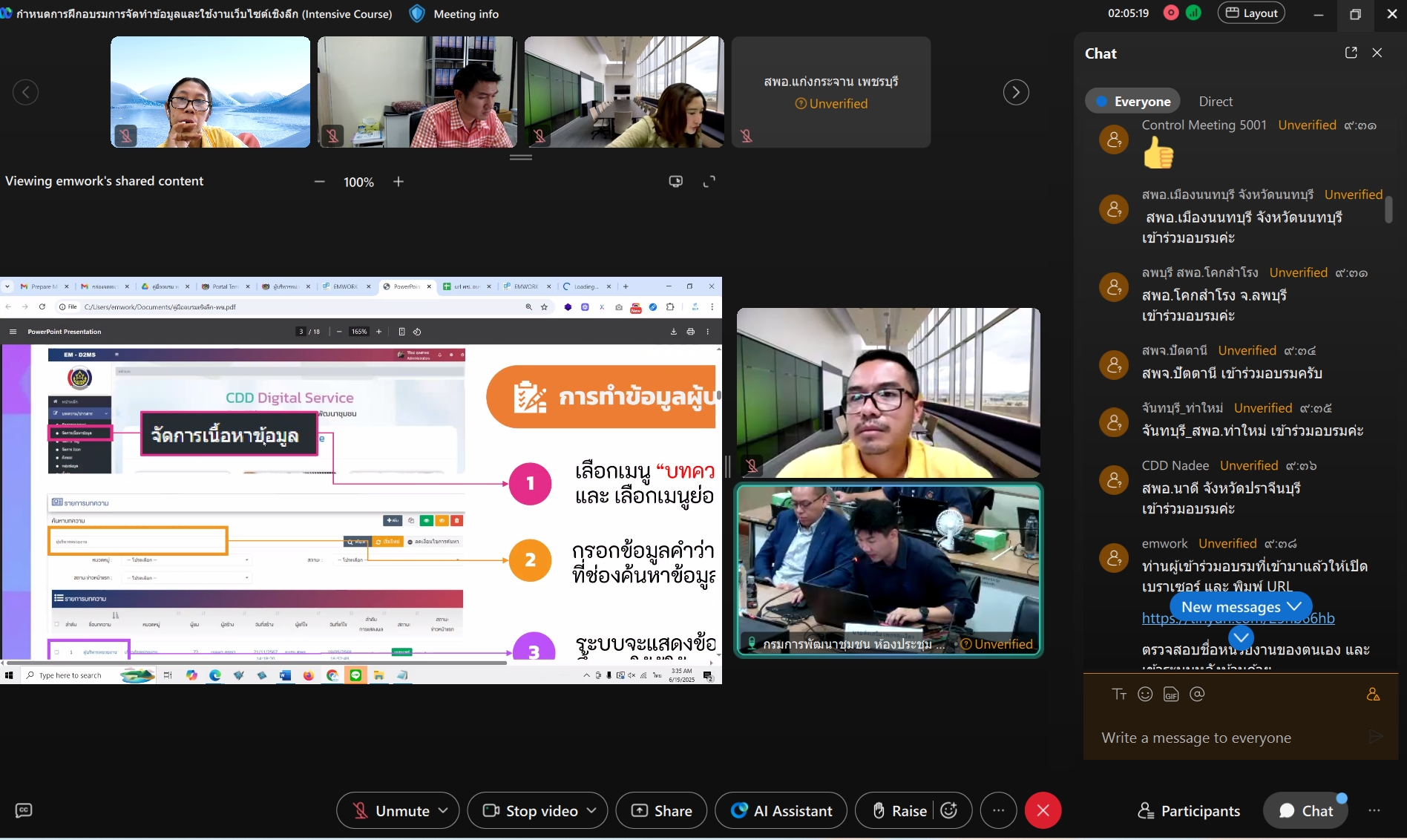Viewport: 1407px width, 840px height.
Task: Click the recipient person icon in chat composer
Action: 1373,695
